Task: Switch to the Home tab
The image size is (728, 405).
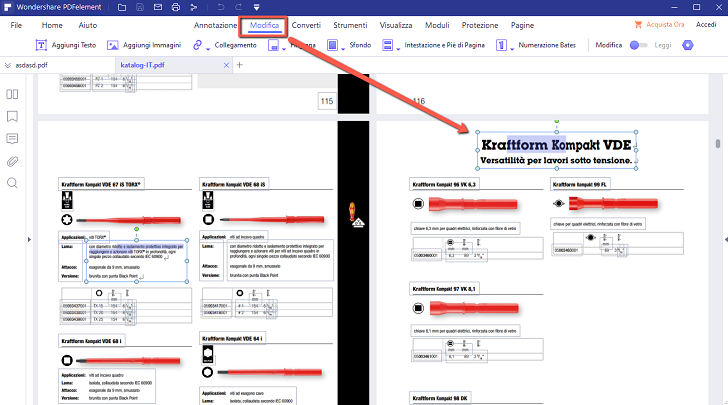Action: click(x=52, y=25)
